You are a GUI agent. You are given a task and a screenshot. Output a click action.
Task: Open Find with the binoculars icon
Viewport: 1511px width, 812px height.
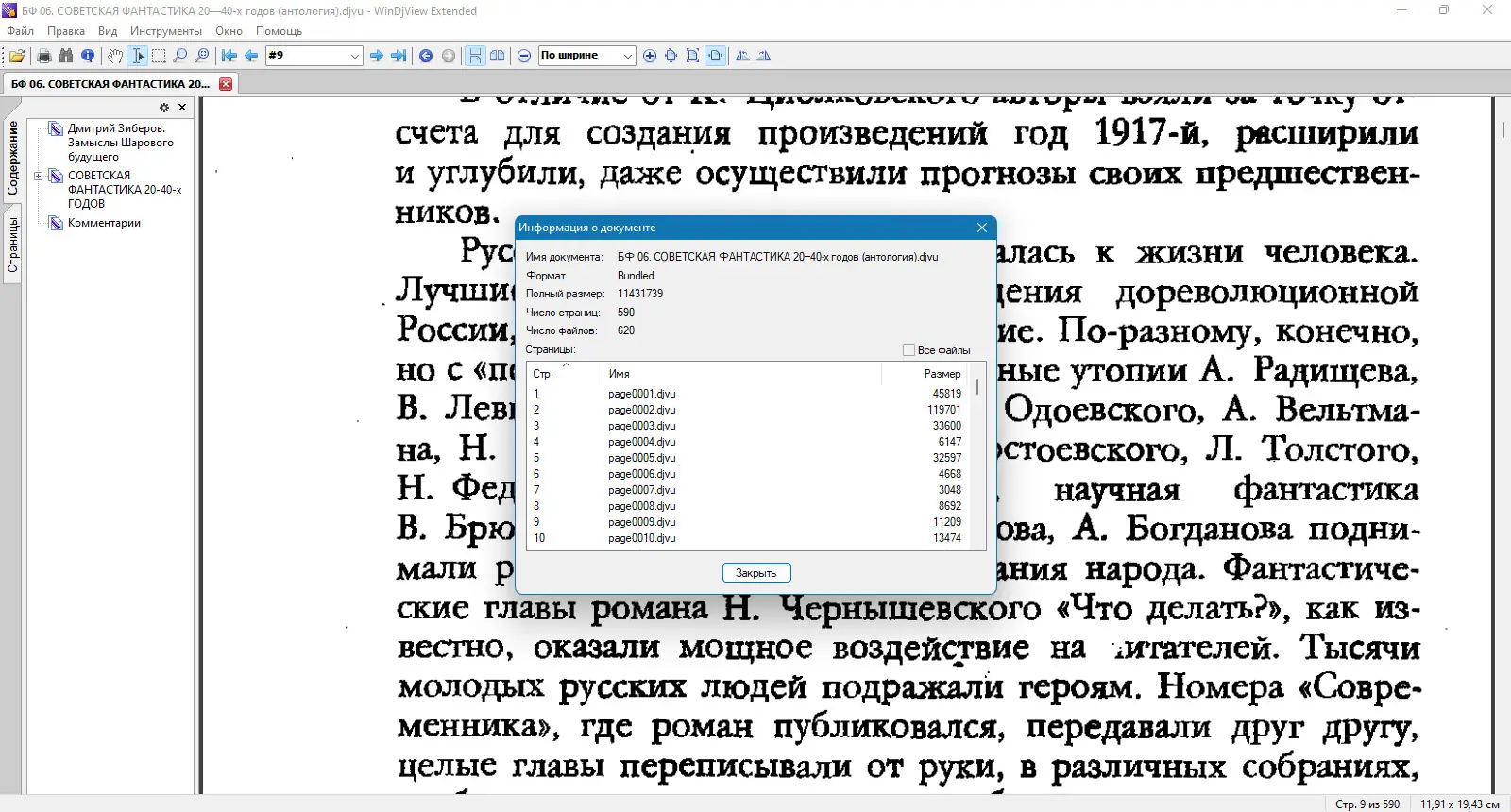66,56
